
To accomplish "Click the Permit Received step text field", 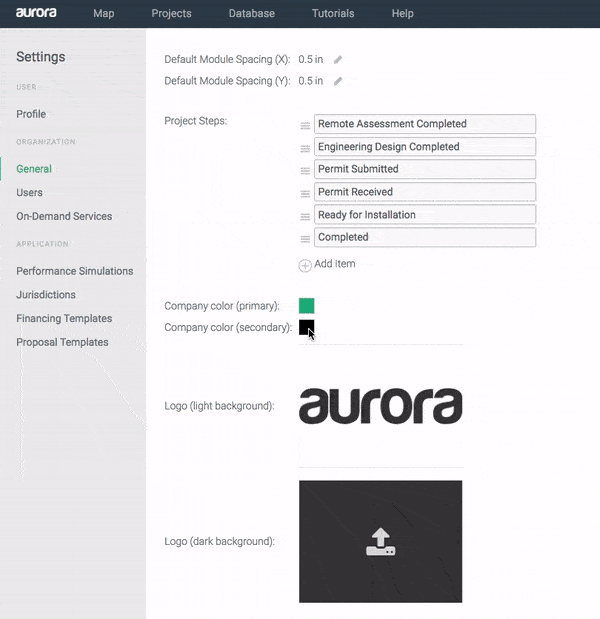I will (x=424, y=192).
